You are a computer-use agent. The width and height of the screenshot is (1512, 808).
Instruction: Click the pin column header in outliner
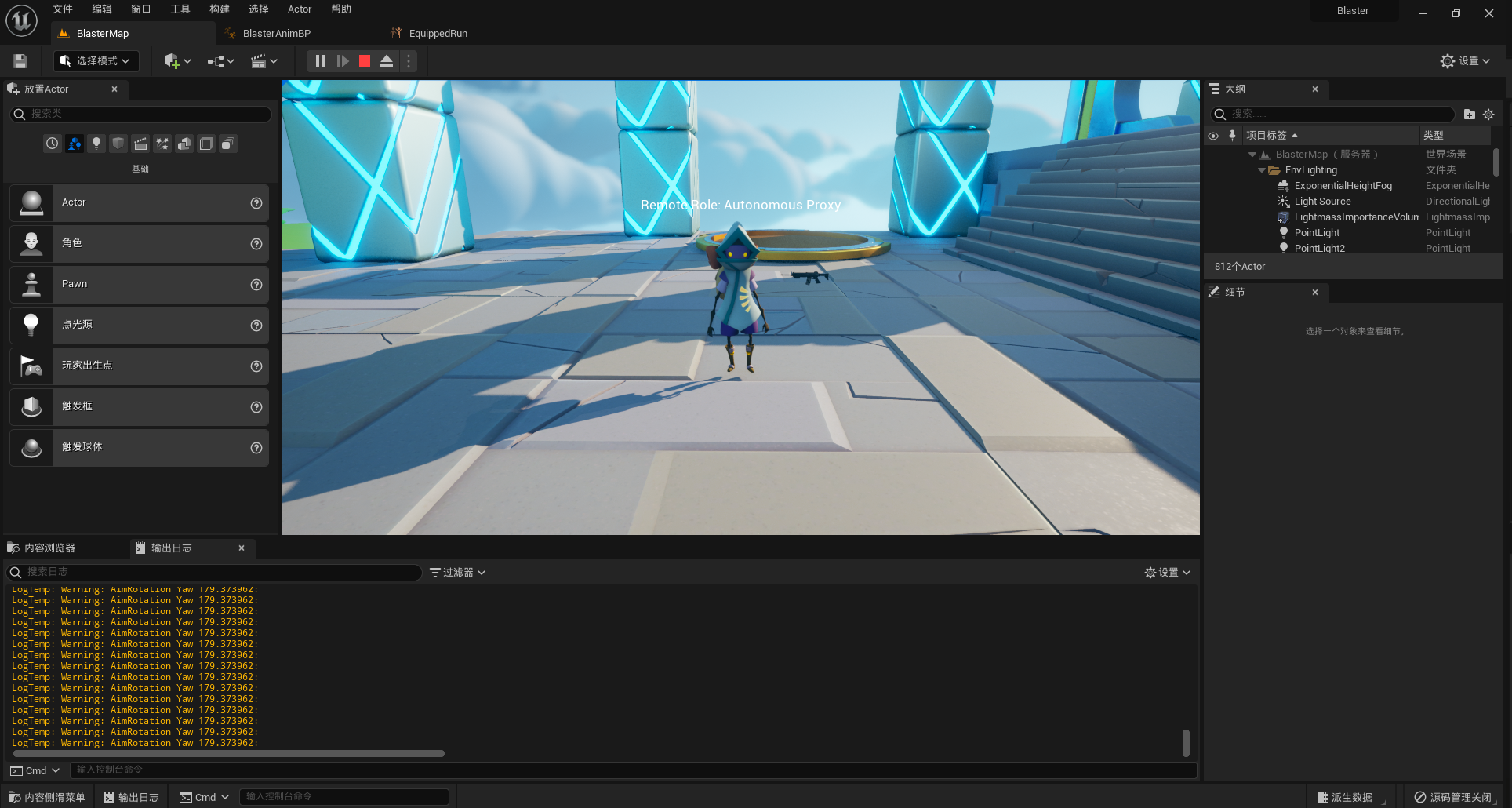pyautogui.click(x=1232, y=136)
